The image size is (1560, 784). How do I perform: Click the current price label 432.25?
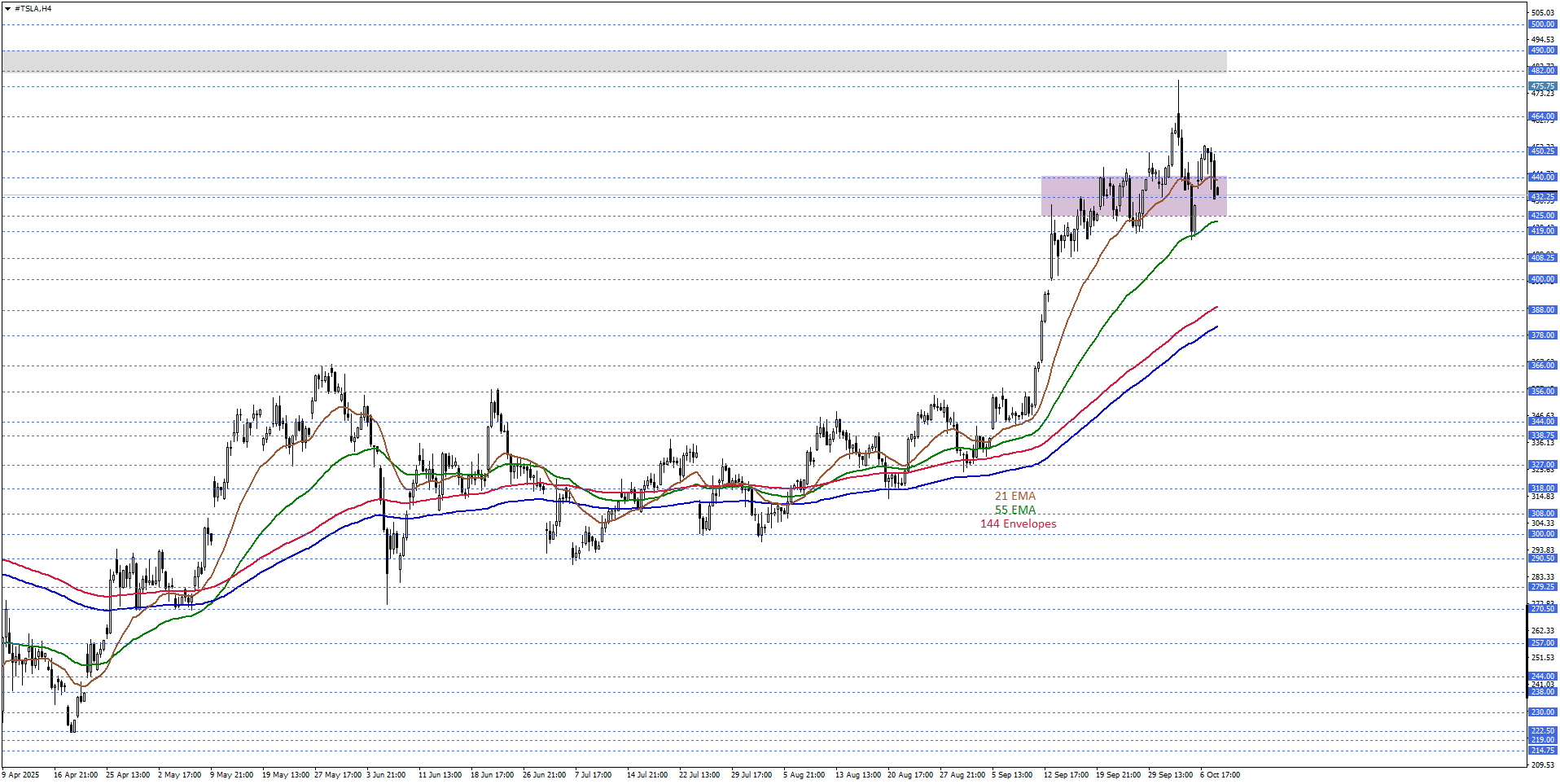tap(1542, 197)
